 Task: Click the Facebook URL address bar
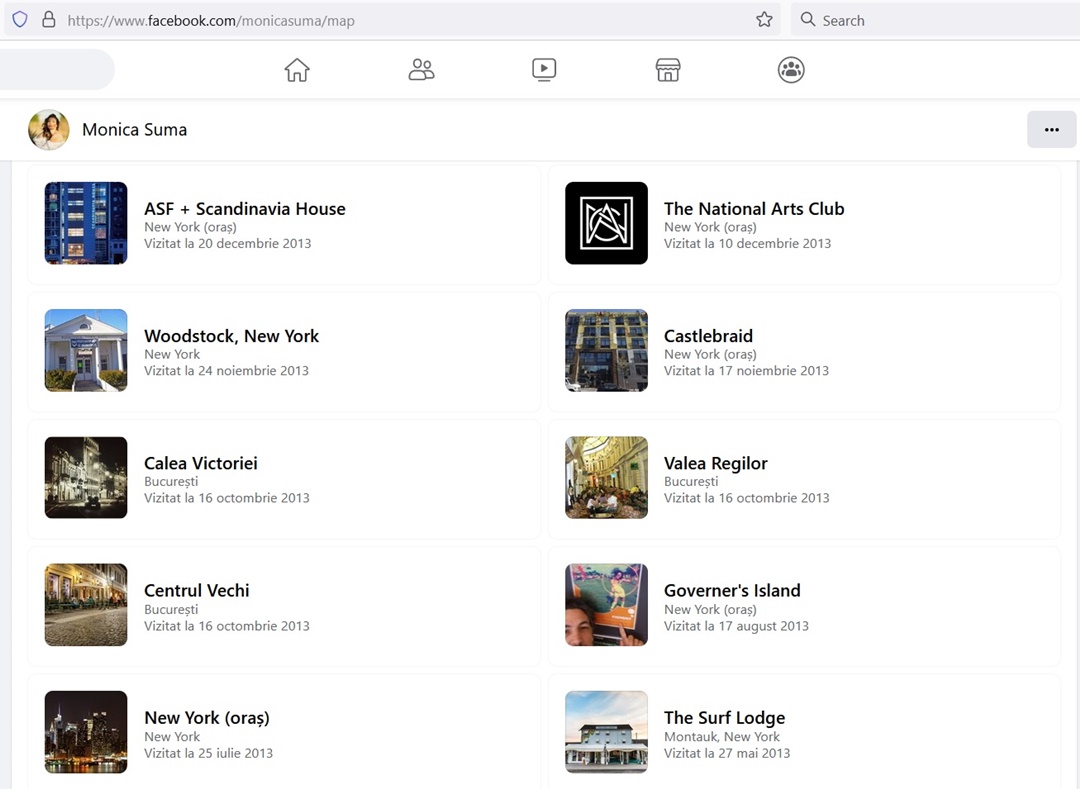tap(400, 20)
